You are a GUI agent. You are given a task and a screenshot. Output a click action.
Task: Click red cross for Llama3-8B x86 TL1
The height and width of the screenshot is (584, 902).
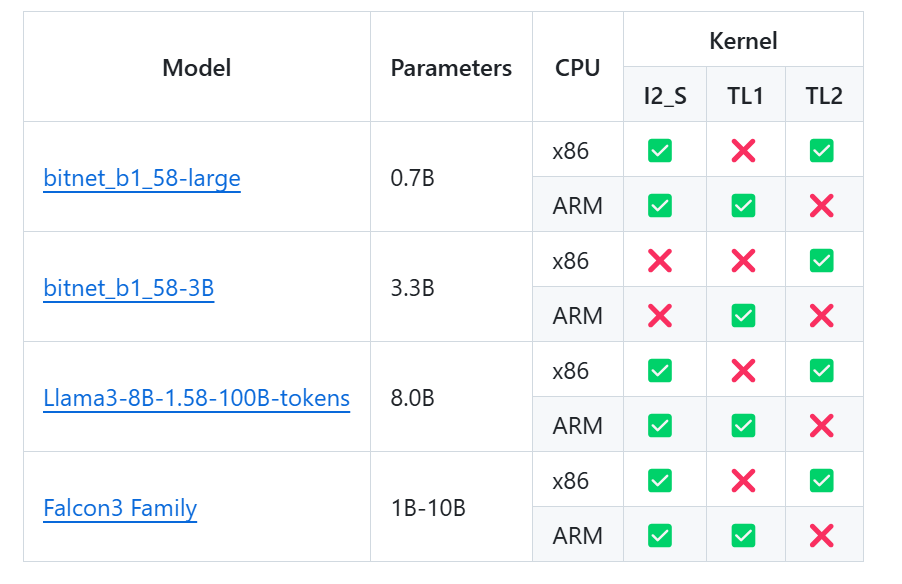743,371
